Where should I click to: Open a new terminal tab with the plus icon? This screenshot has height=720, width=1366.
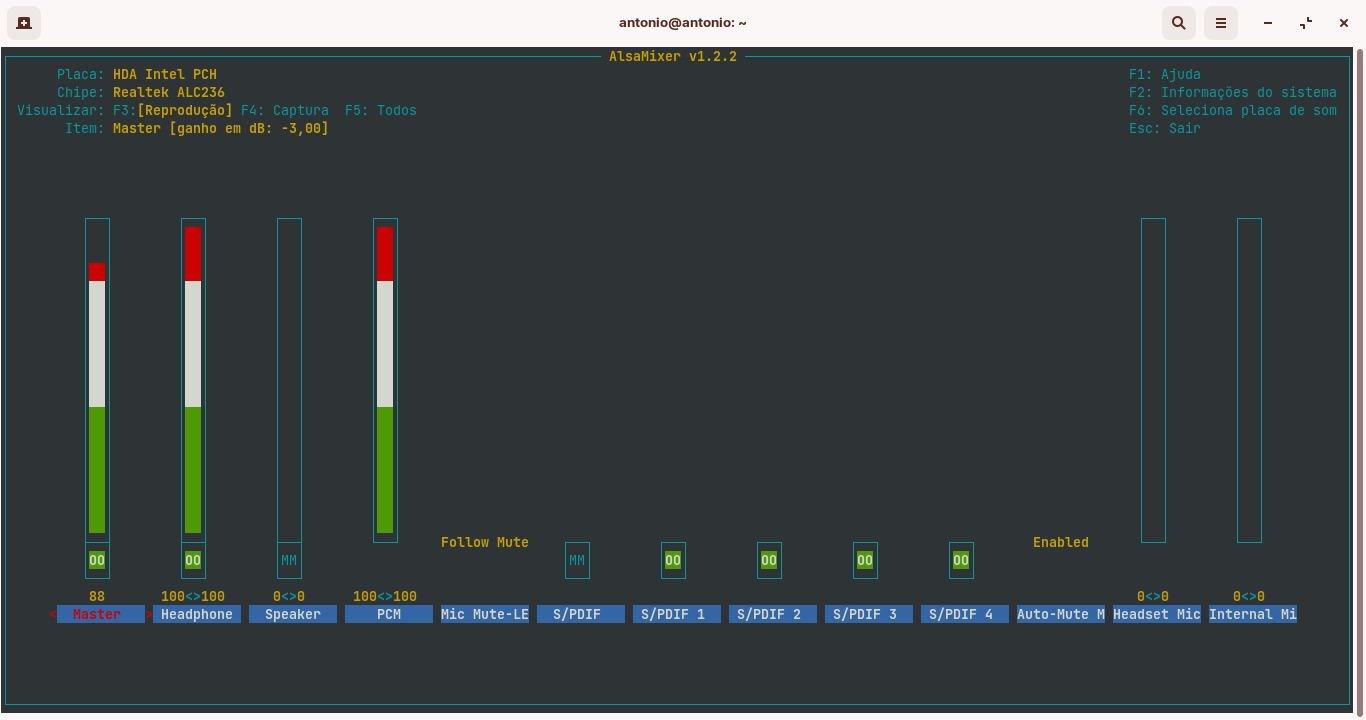(x=24, y=22)
